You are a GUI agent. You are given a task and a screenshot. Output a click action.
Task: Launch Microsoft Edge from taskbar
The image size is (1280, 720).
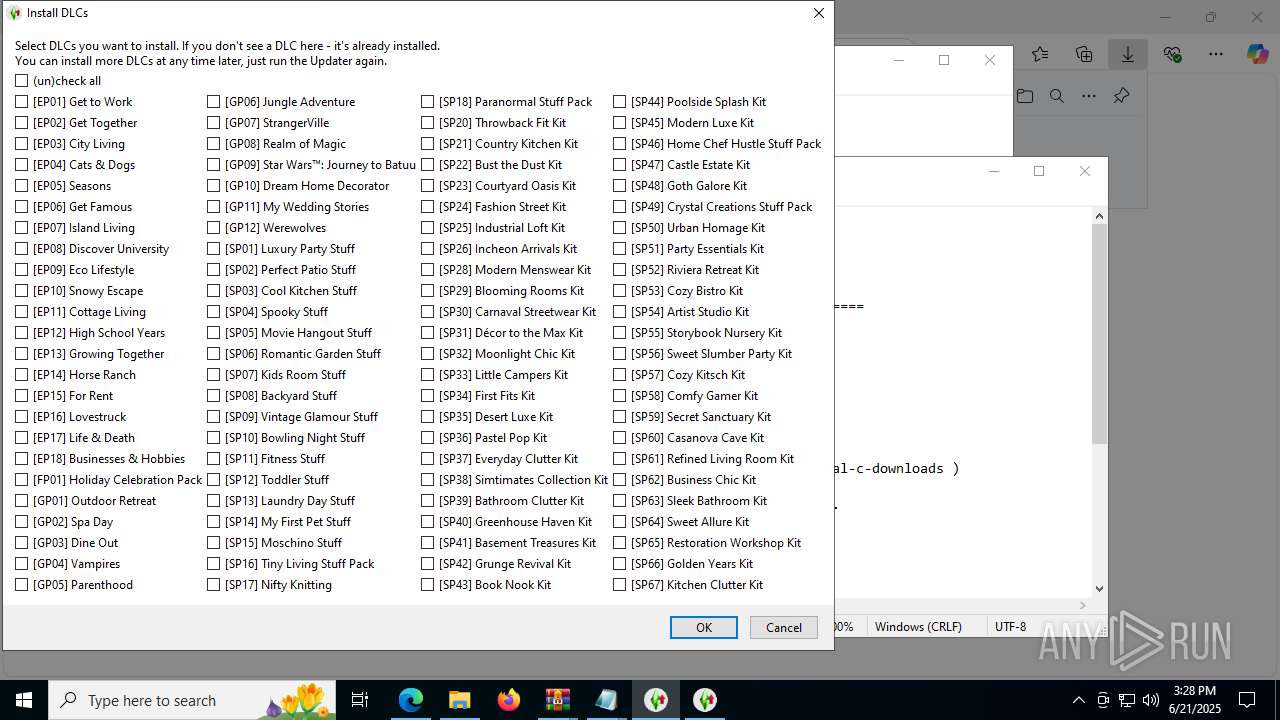pyautogui.click(x=411, y=700)
